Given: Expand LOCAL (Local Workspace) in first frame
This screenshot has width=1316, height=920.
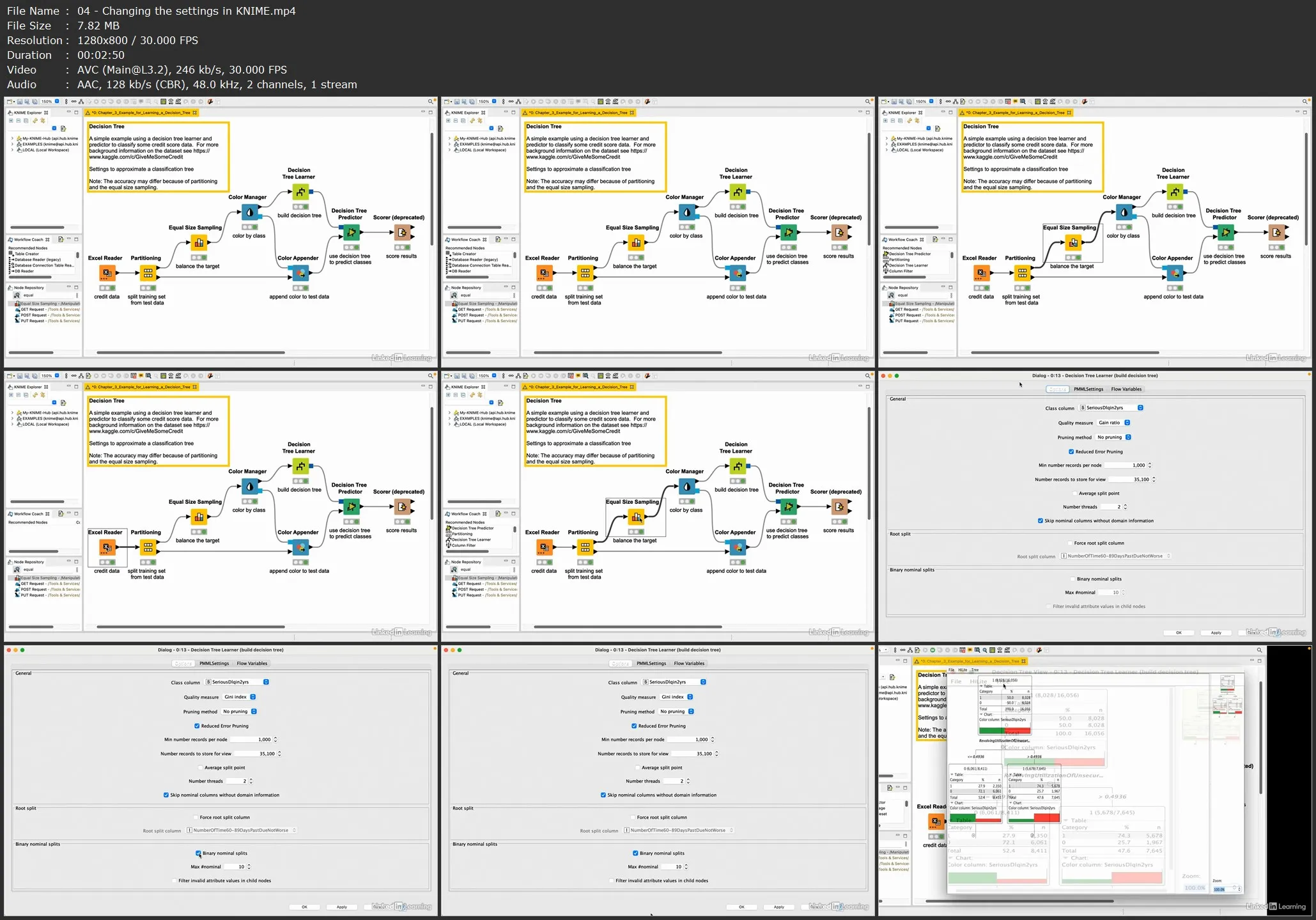Looking at the screenshot, I should coord(12,150).
